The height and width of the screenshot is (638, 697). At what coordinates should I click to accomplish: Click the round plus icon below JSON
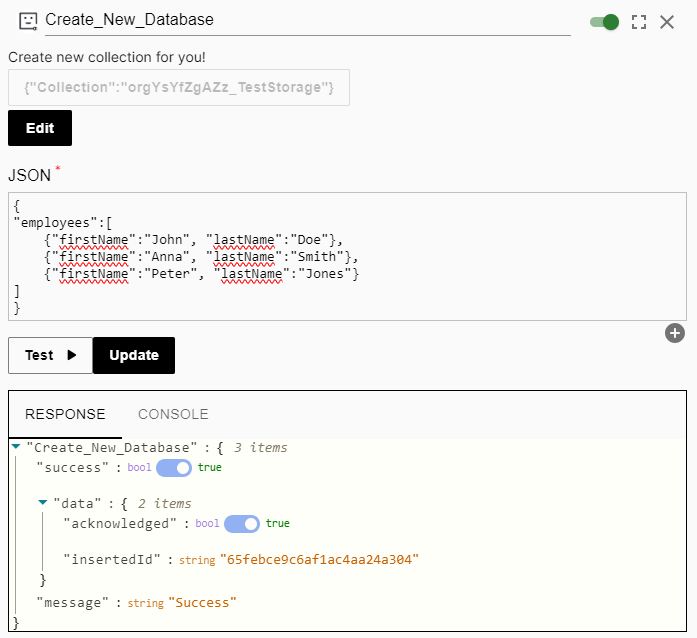tap(675, 333)
